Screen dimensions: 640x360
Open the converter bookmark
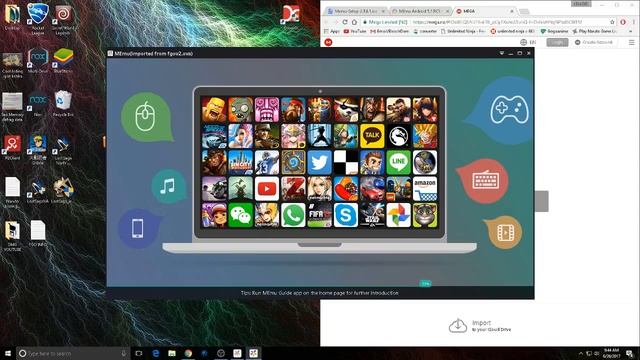(425, 31)
